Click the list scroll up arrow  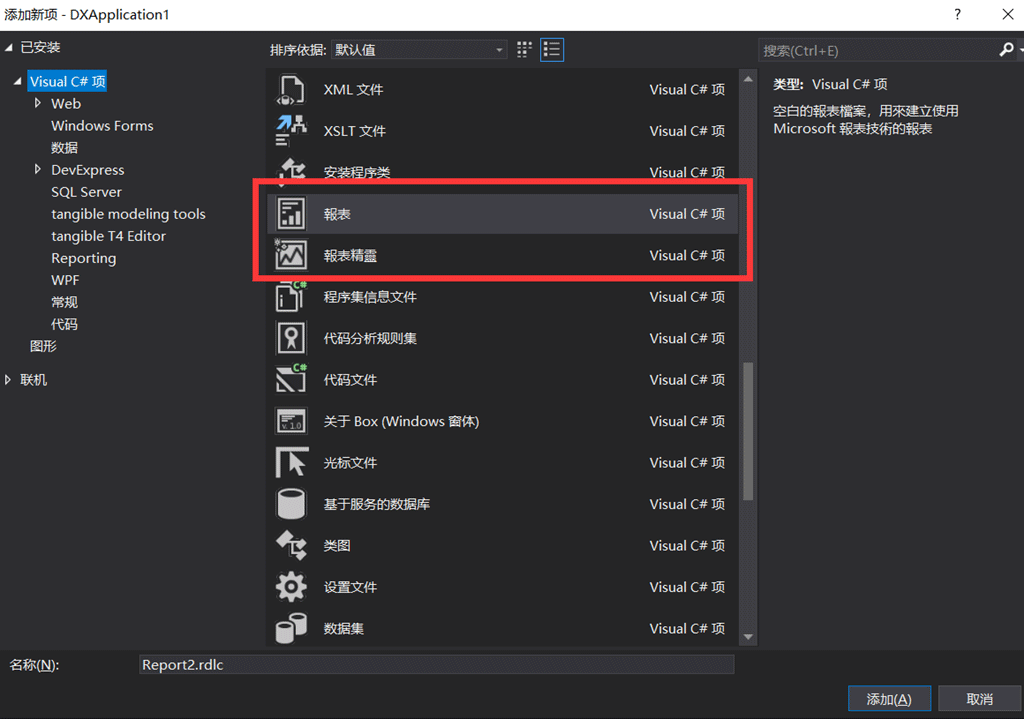[x=748, y=79]
